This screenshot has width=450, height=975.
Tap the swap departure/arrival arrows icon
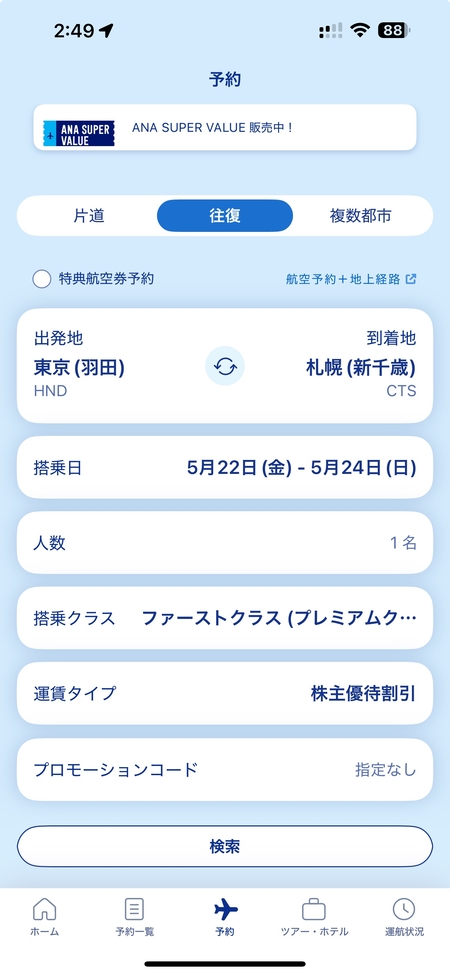pos(225,366)
